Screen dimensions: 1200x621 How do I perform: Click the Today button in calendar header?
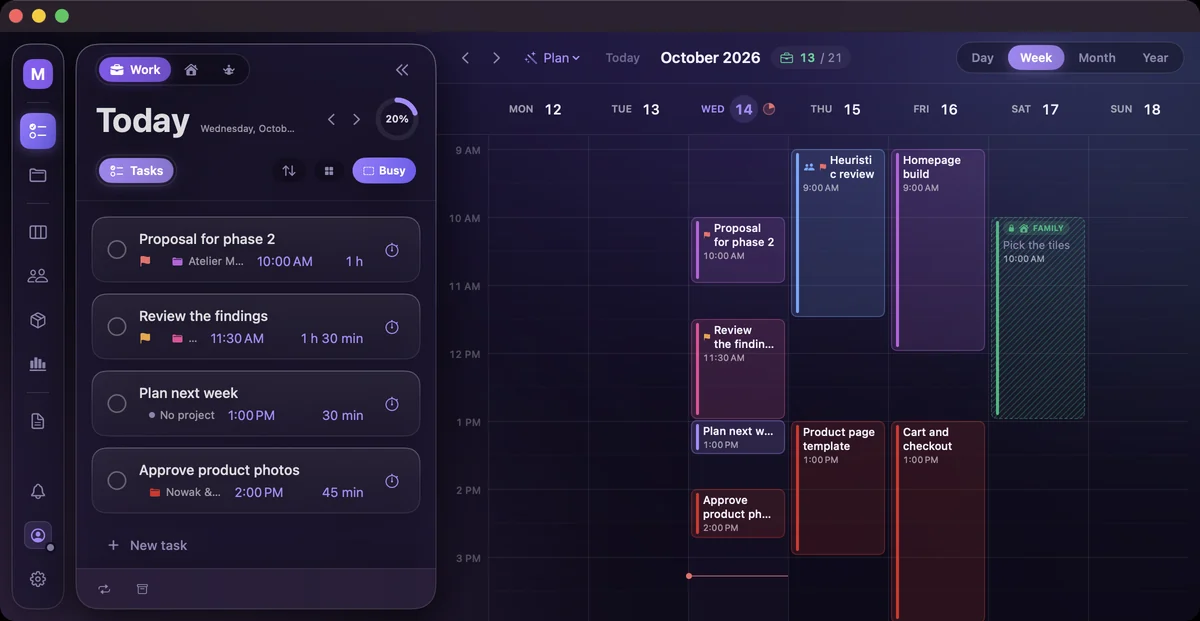622,58
